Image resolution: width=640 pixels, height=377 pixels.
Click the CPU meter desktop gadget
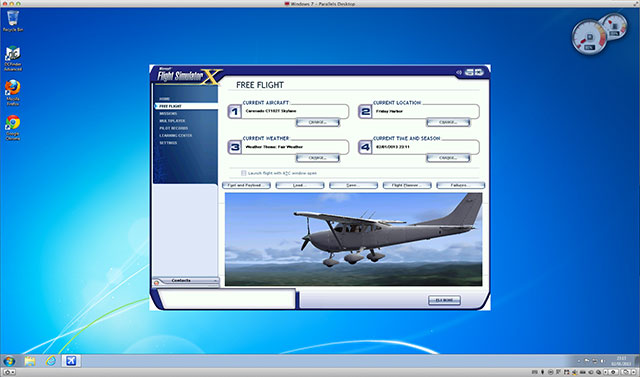(x=589, y=38)
